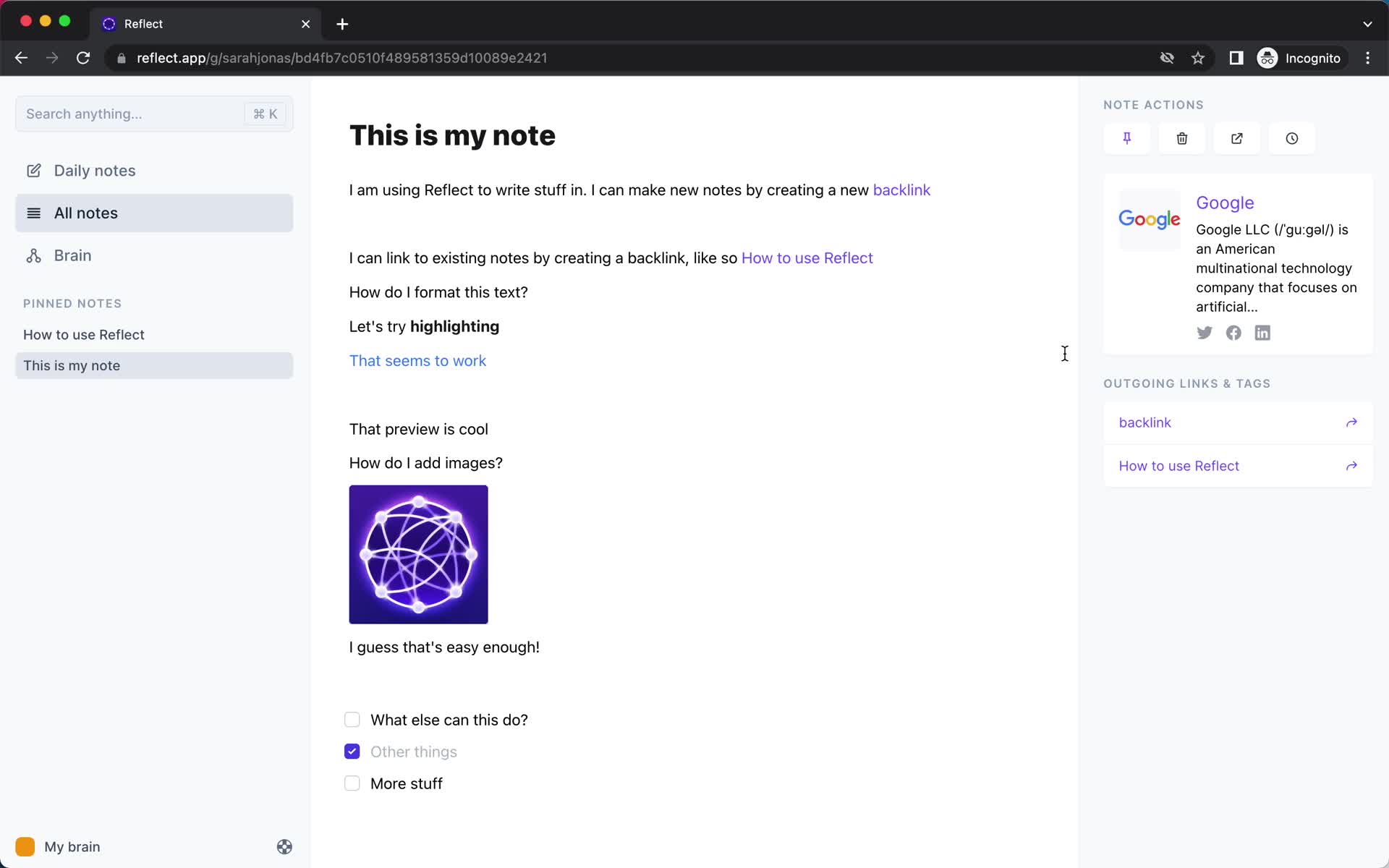1389x868 pixels.
Task: Check the 'More stuff' checkbox
Action: tap(352, 783)
